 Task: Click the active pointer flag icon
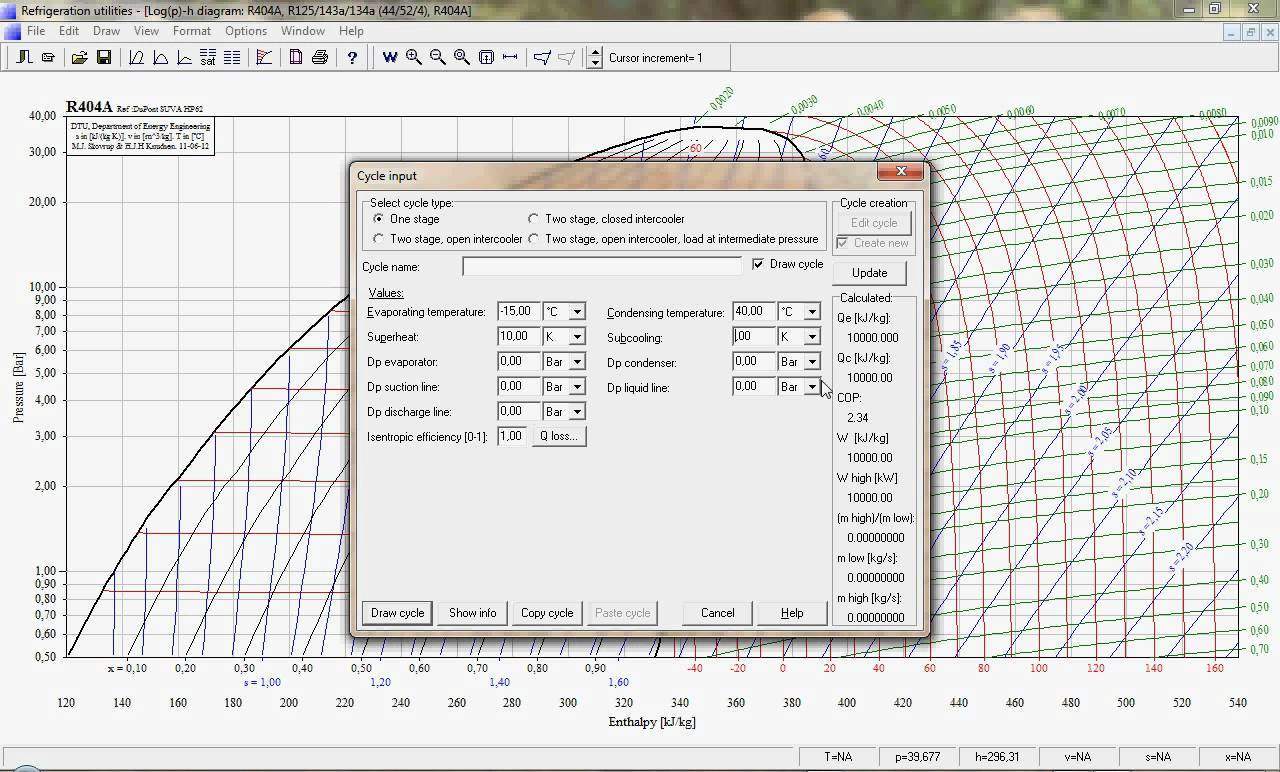coord(542,58)
